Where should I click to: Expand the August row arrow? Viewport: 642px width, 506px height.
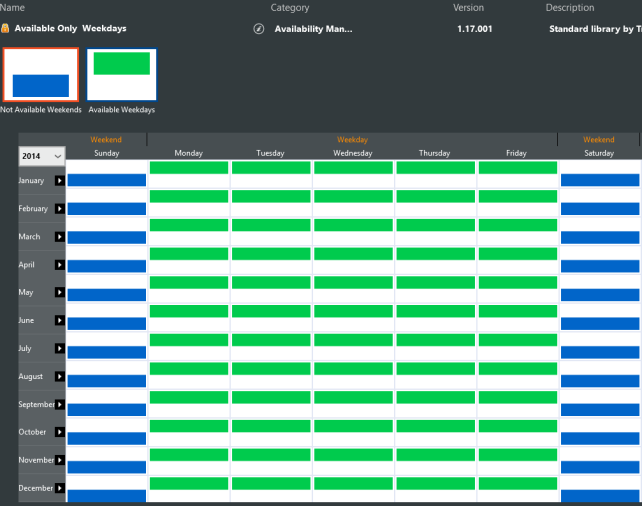(60, 376)
